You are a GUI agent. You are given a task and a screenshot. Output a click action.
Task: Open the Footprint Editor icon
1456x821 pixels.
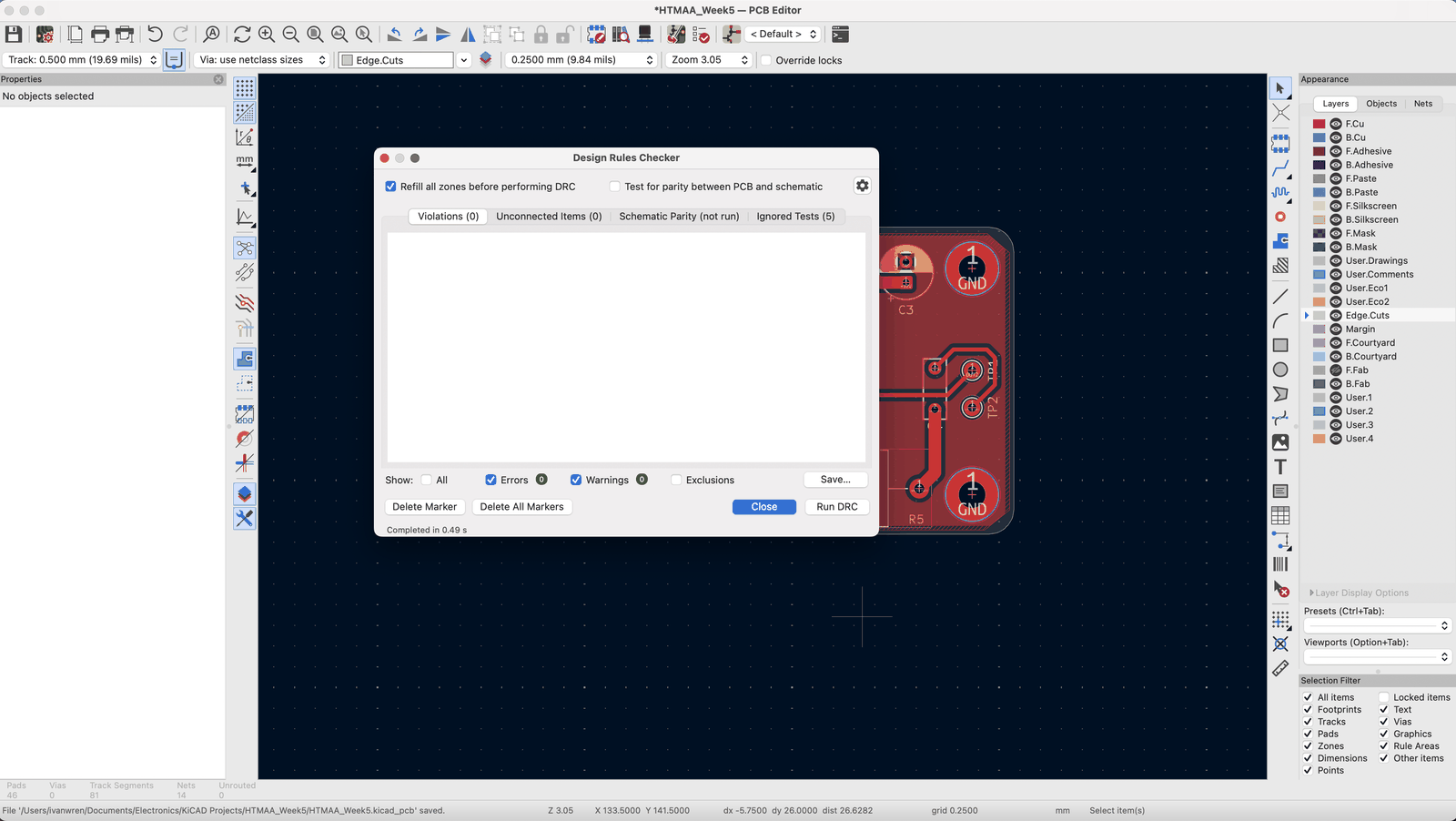click(596, 35)
